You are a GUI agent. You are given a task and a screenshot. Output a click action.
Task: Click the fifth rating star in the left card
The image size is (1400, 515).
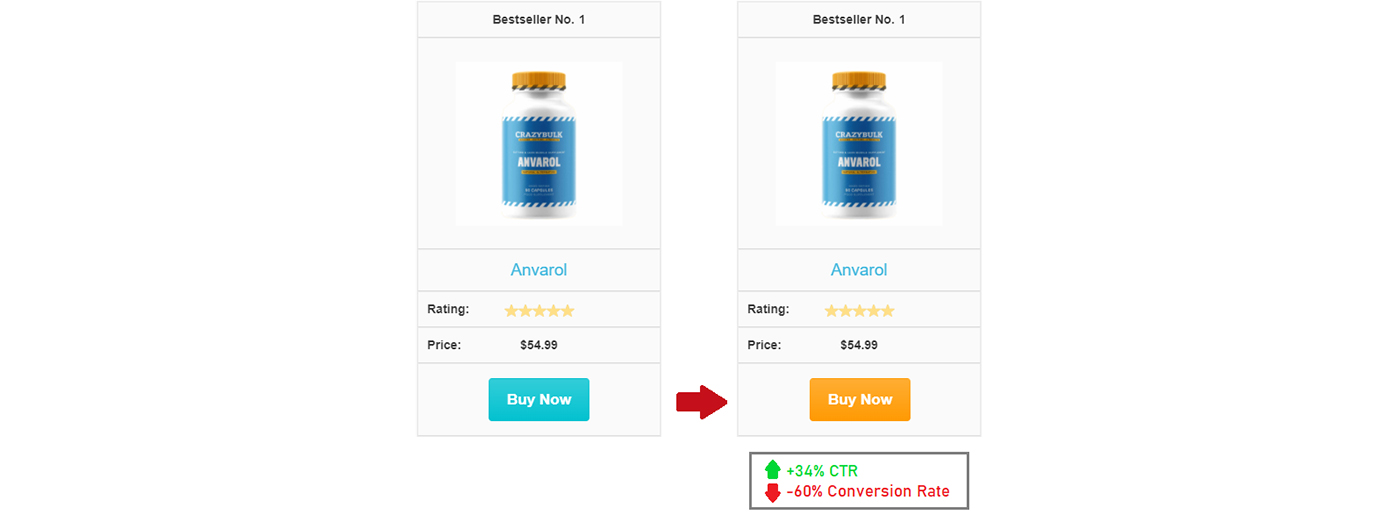567,311
